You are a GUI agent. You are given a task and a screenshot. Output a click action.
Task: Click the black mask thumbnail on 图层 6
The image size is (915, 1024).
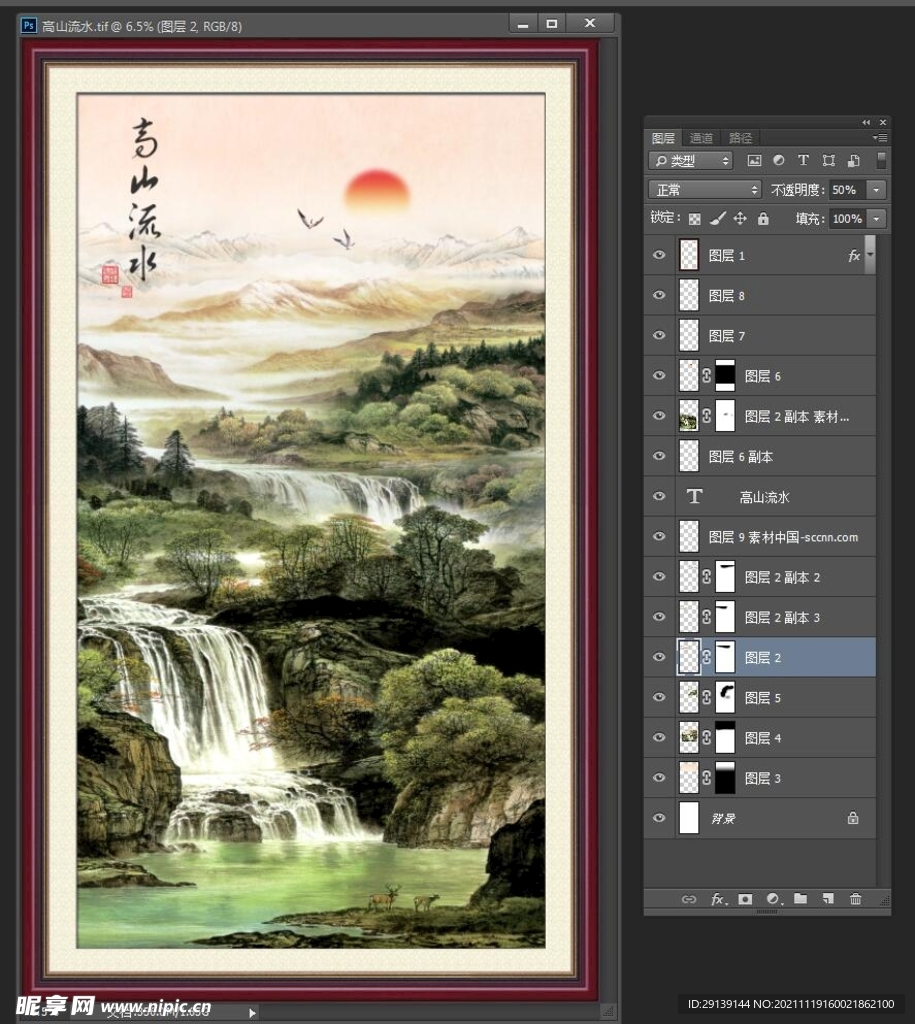click(x=723, y=375)
